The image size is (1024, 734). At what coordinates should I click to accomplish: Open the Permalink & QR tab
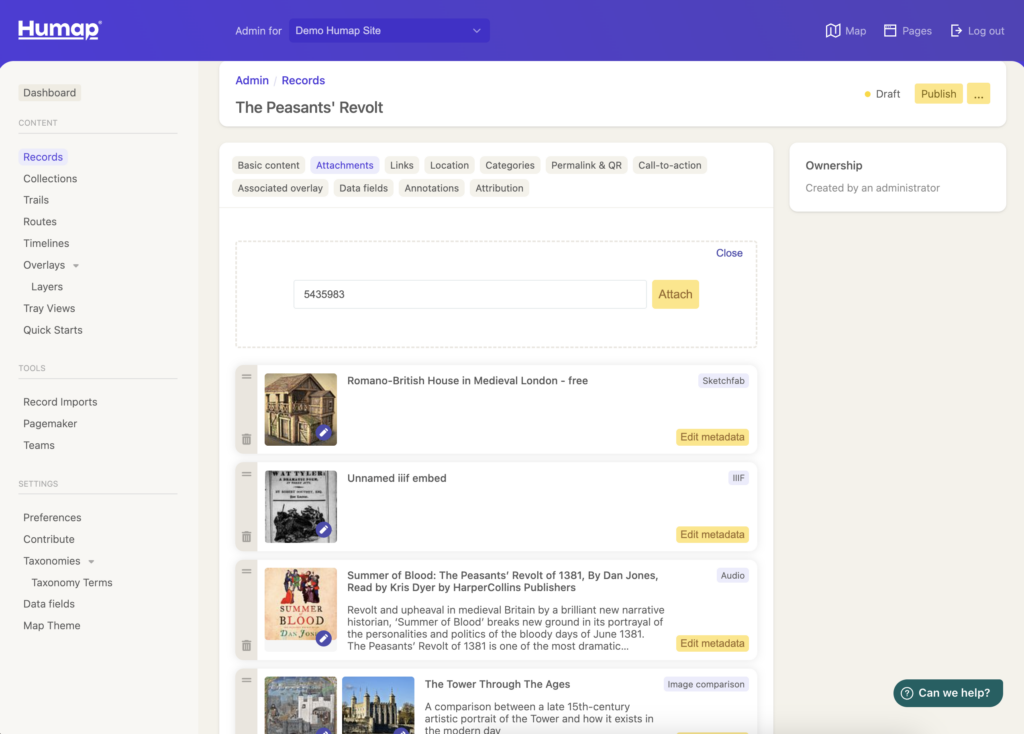coord(586,165)
